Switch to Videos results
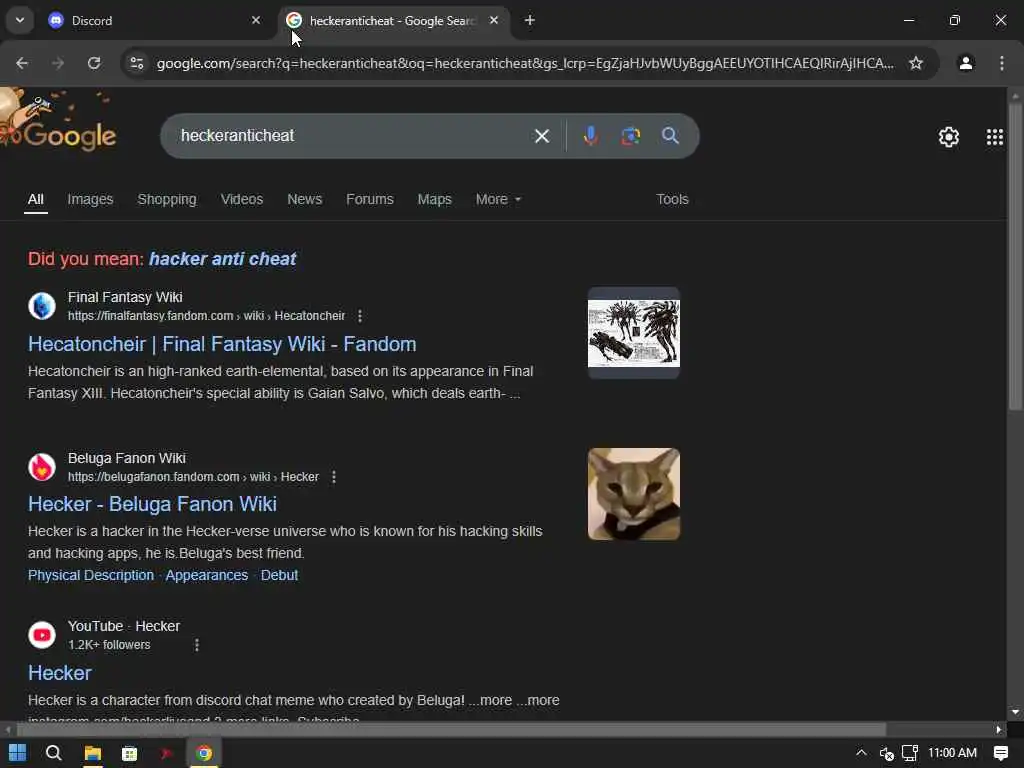1024x768 pixels. pyautogui.click(x=242, y=199)
